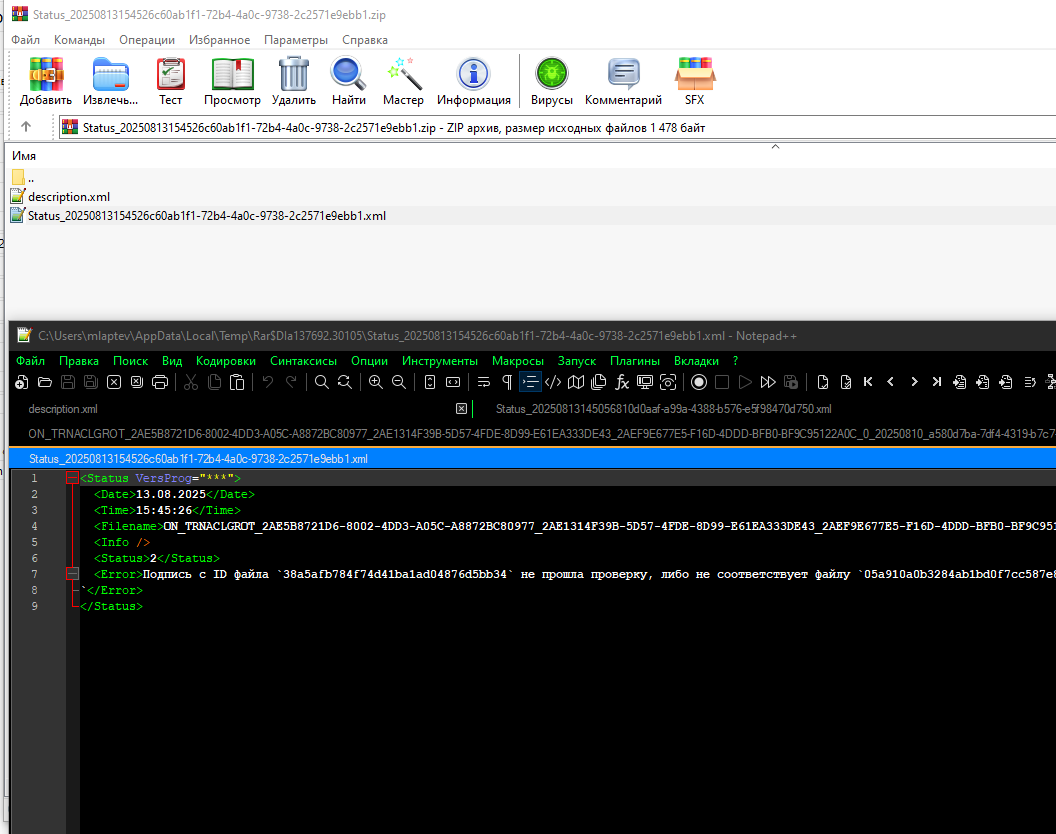Switch to the description.xml tab
The width and height of the screenshot is (1056, 834).
63,409
